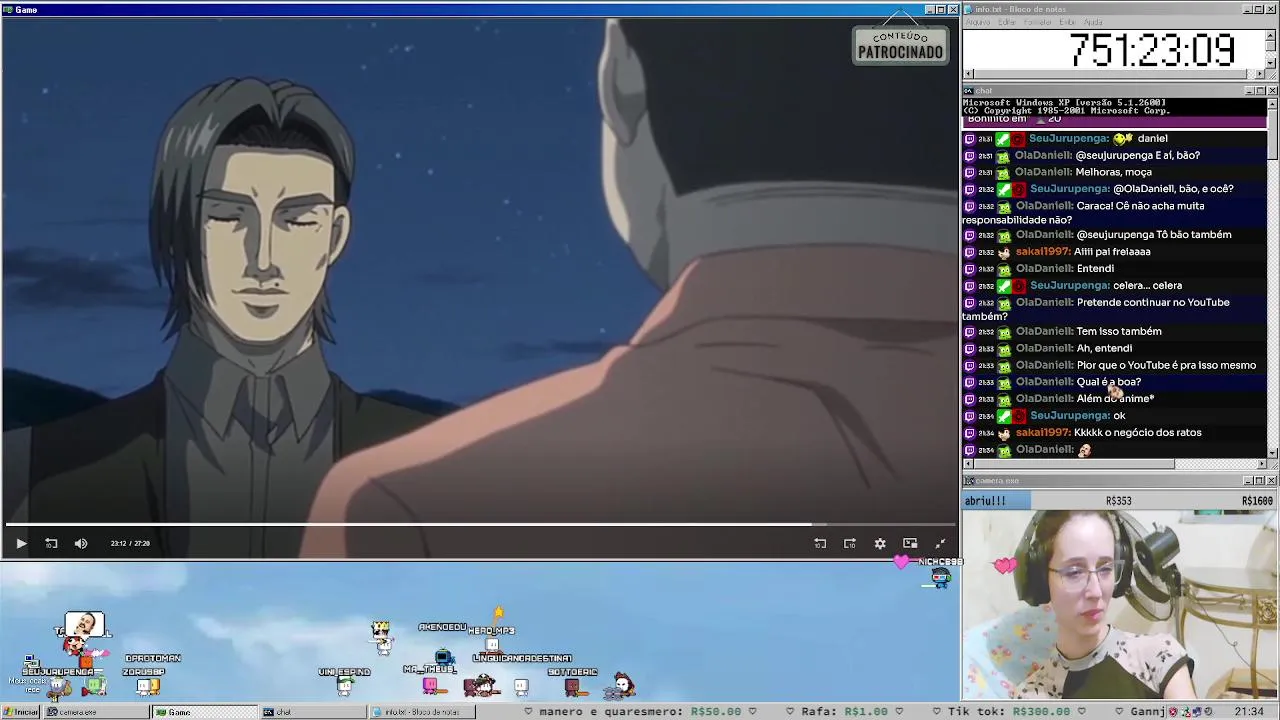
Task: Open Exibir menu in Bloco de notas
Action: 1068,22
